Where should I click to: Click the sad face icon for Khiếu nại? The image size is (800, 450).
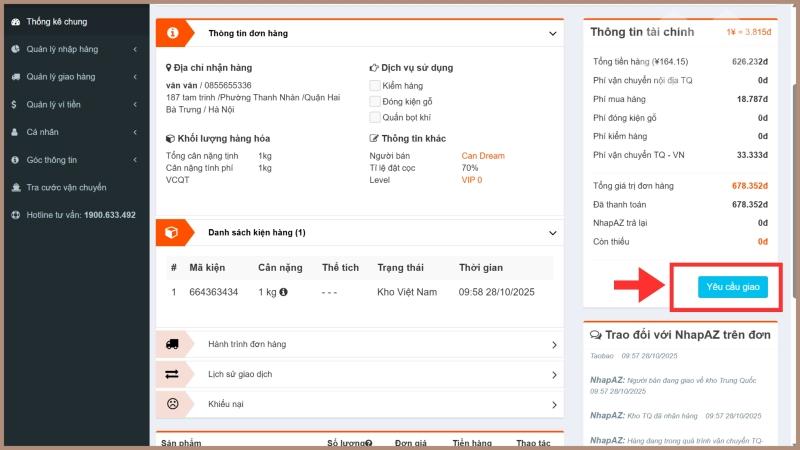click(172, 404)
